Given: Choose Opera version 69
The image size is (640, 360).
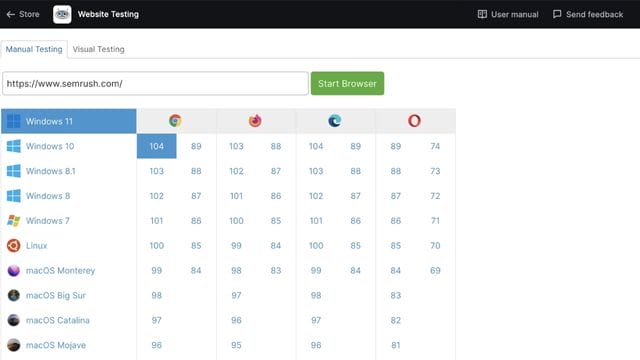Looking at the screenshot, I should click(x=435, y=271).
